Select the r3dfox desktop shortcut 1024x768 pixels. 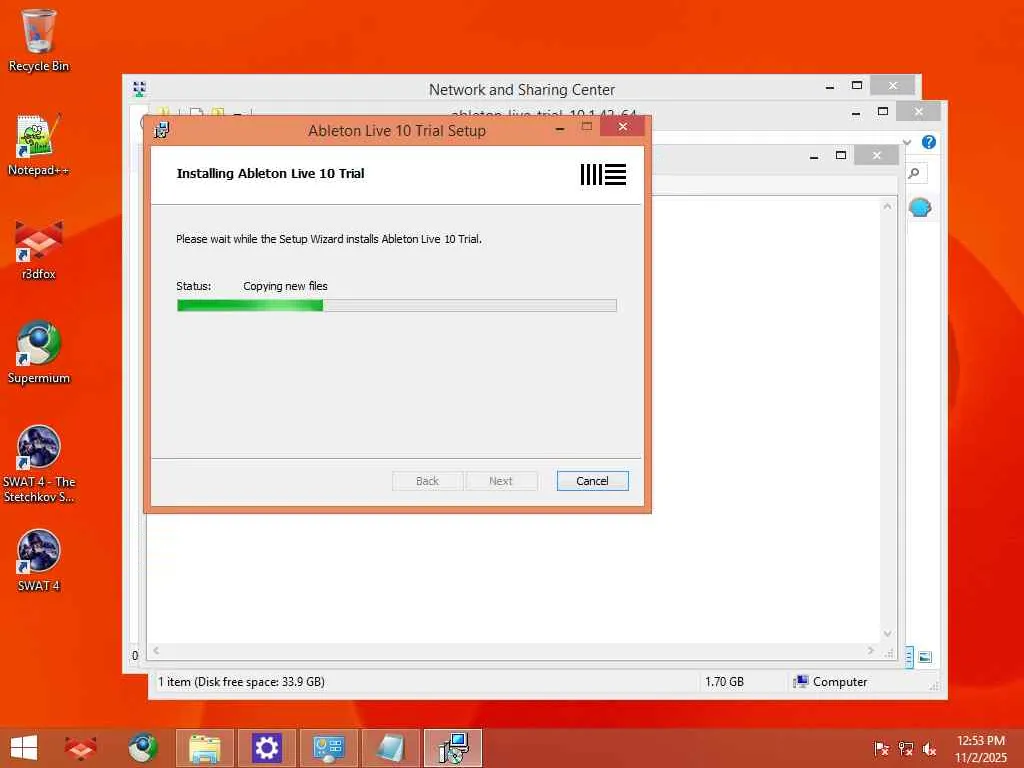pyautogui.click(x=39, y=249)
